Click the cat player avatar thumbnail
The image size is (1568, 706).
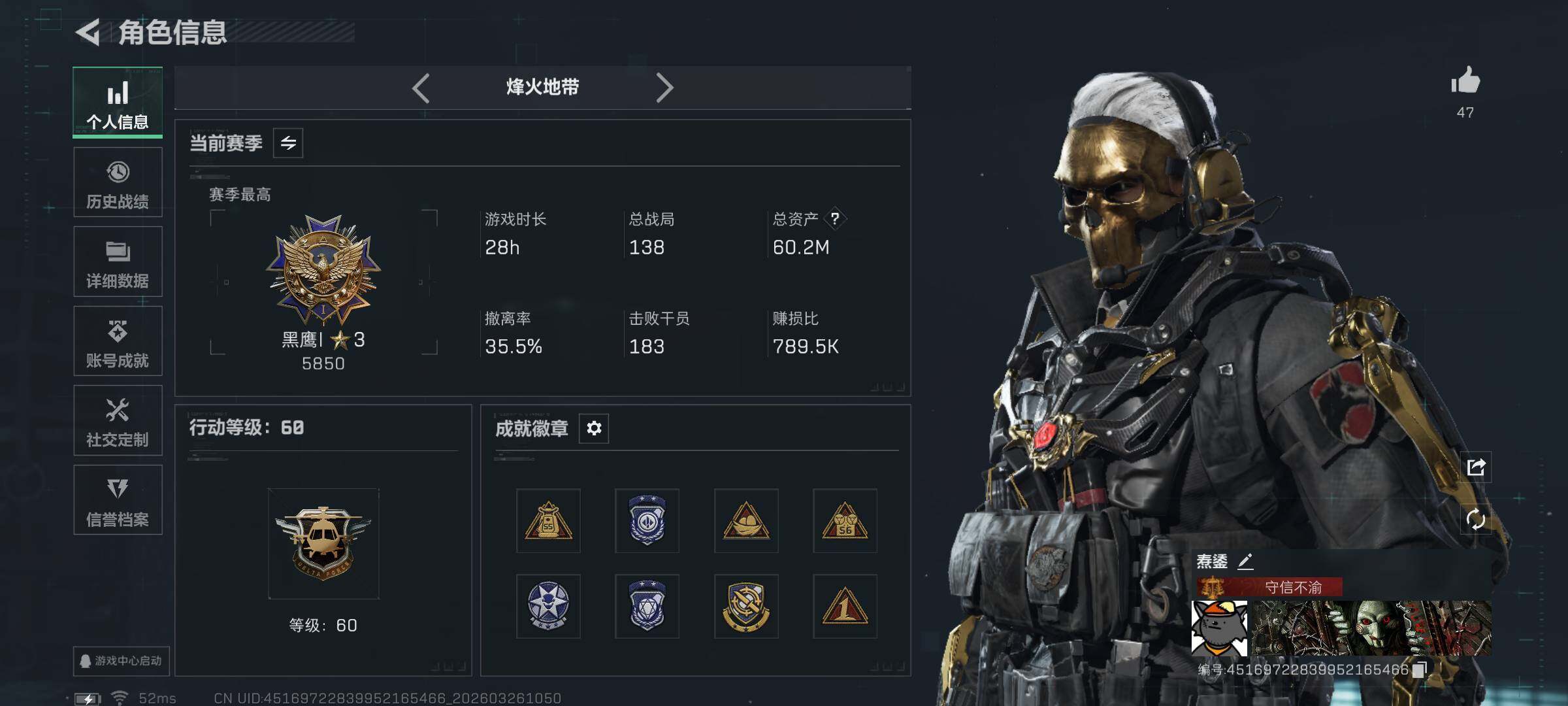pyautogui.click(x=1219, y=628)
